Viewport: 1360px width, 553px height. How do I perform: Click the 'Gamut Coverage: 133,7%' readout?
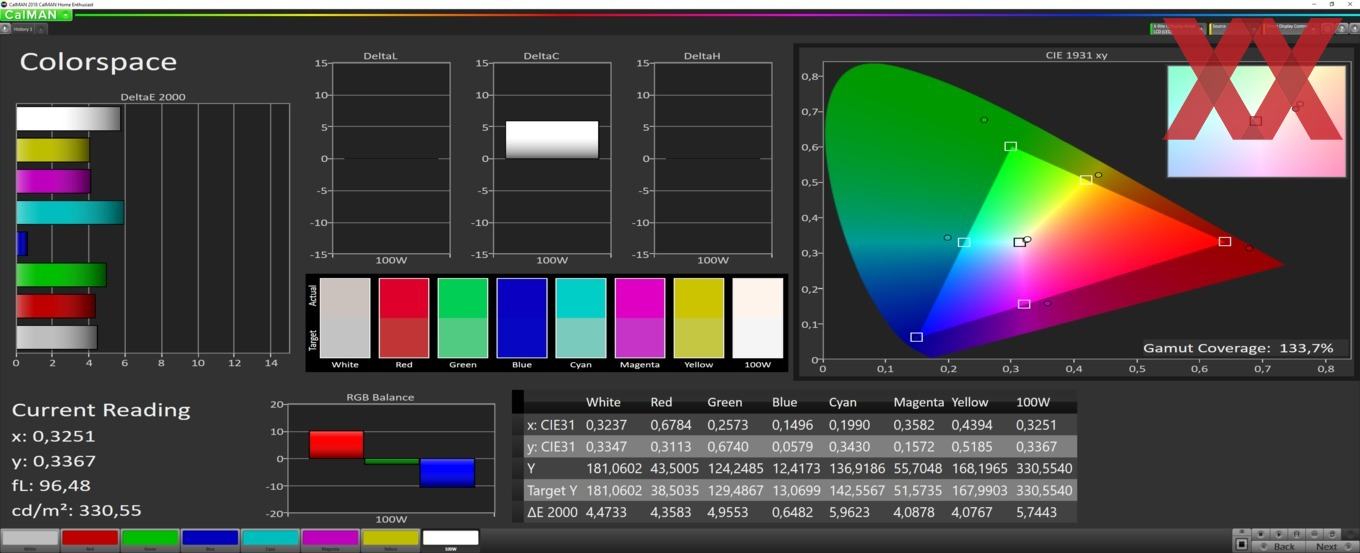pos(1238,348)
